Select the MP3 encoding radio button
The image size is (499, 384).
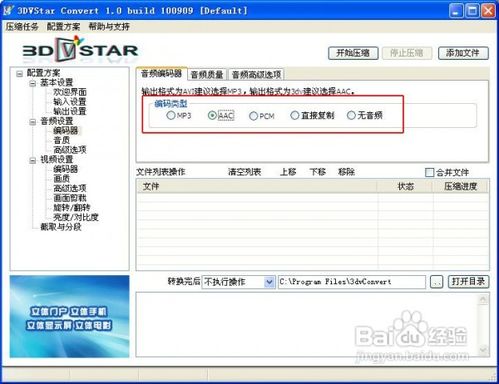pyautogui.click(x=171, y=115)
